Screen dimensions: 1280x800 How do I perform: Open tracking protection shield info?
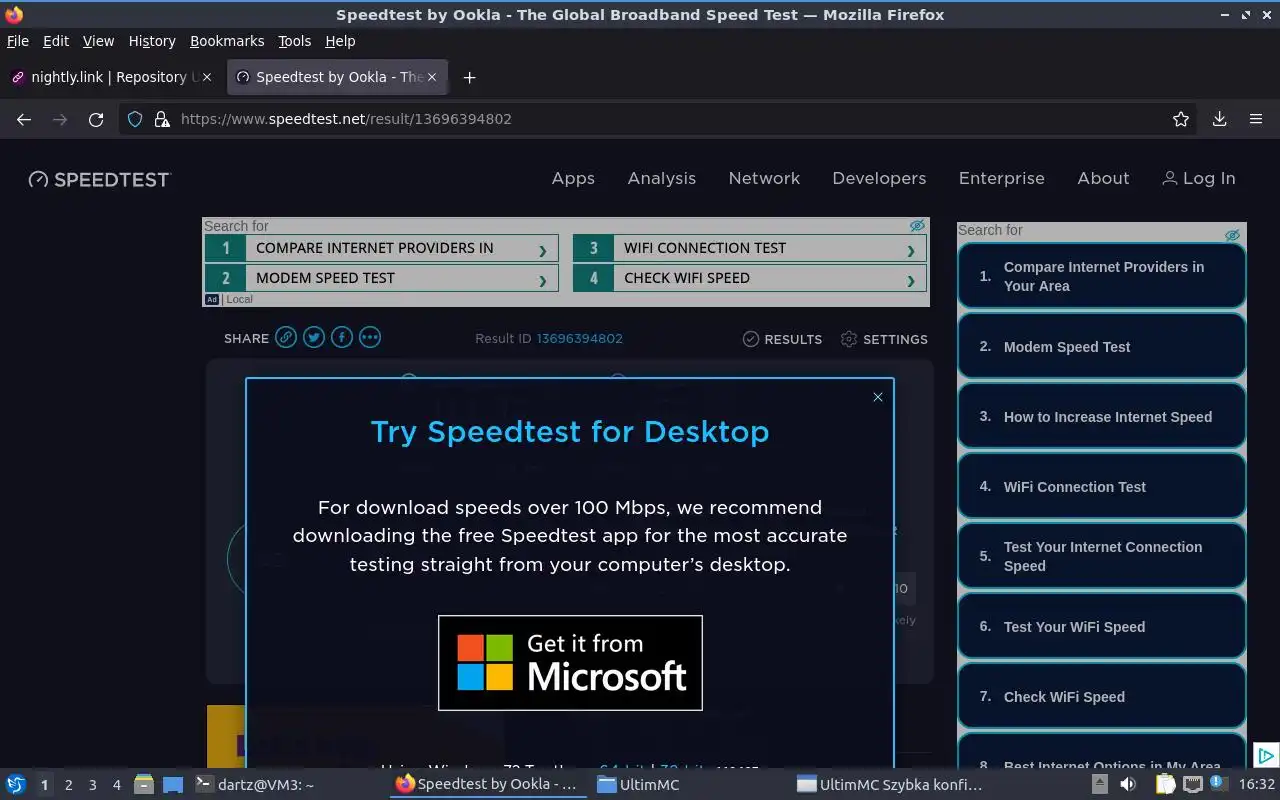coord(135,119)
